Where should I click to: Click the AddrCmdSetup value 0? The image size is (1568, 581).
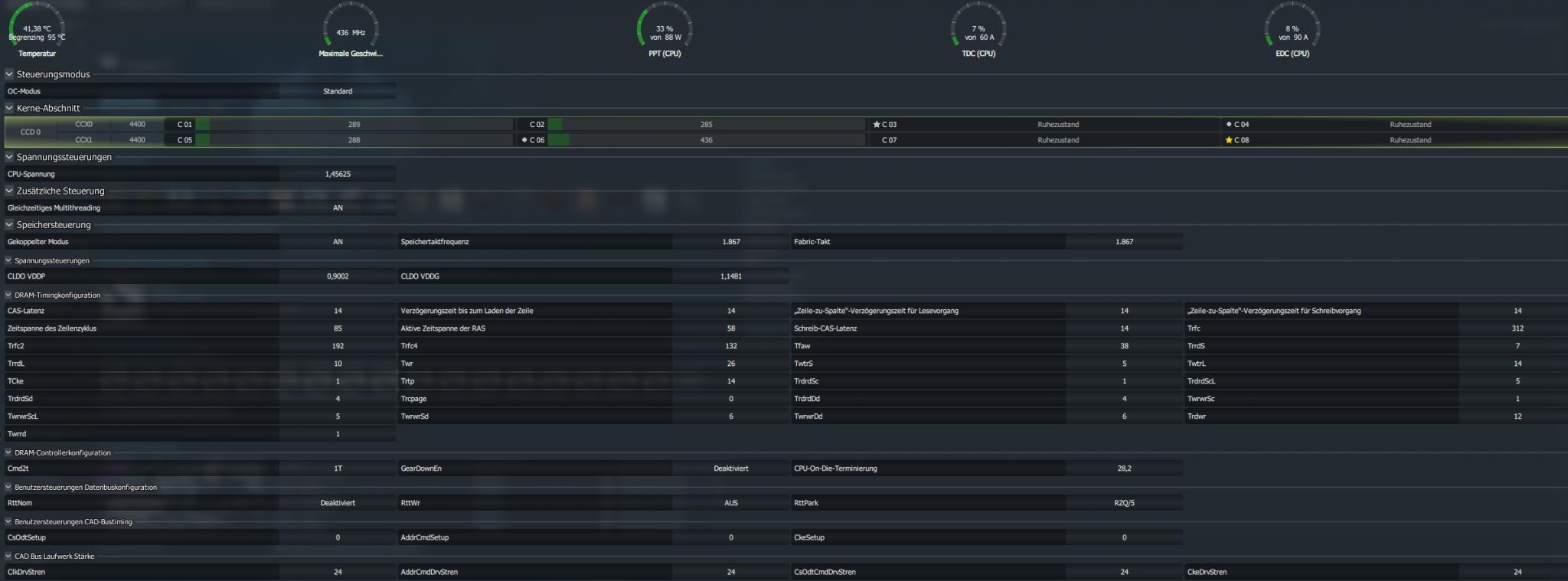click(x=731, y=537)
